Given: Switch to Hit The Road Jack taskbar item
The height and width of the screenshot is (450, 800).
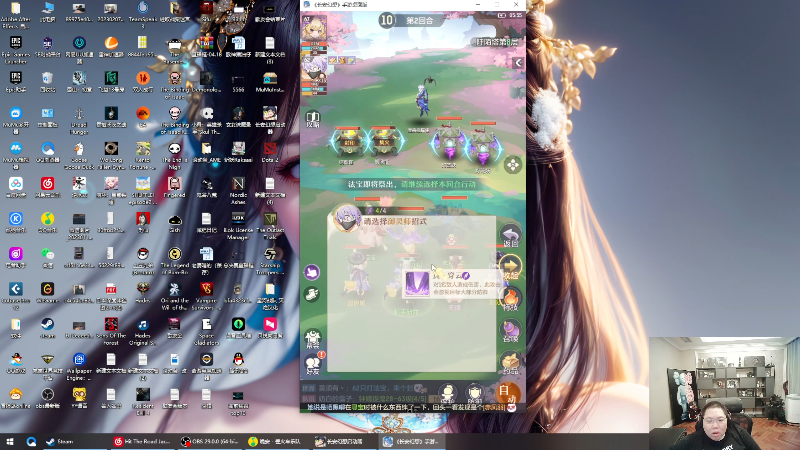Looking at the screenshot, I should coord(142,442).
